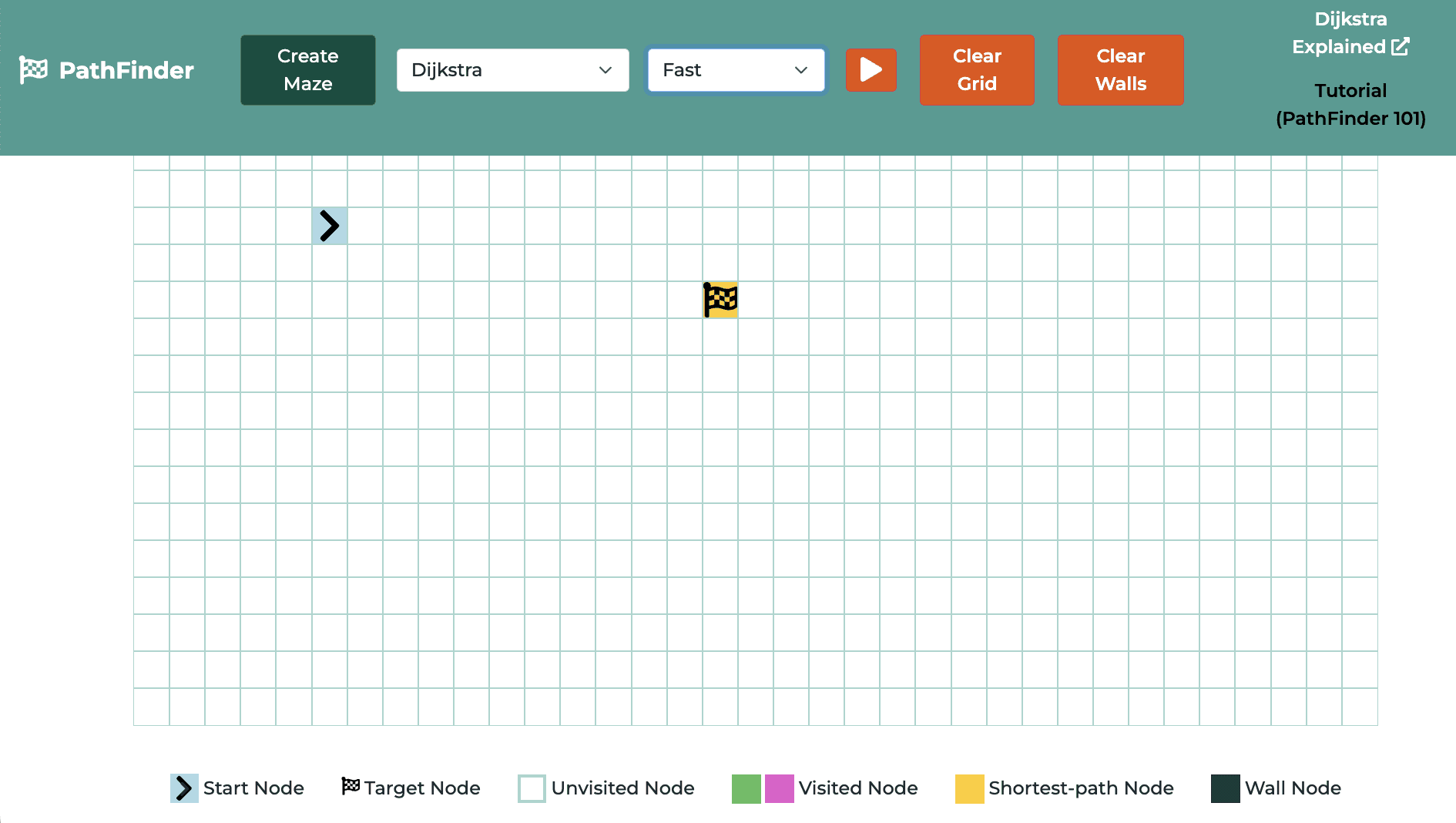Click the Unvisited Node legend swatch

tap(532, 788)
